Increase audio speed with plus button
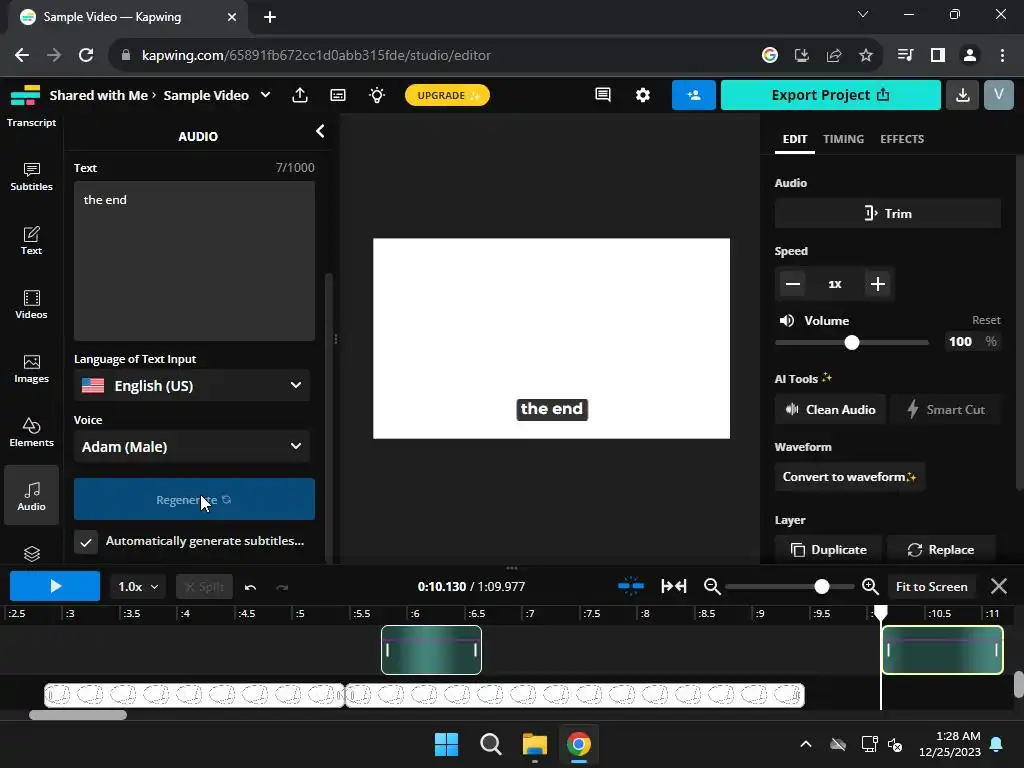 coord(878,284)
